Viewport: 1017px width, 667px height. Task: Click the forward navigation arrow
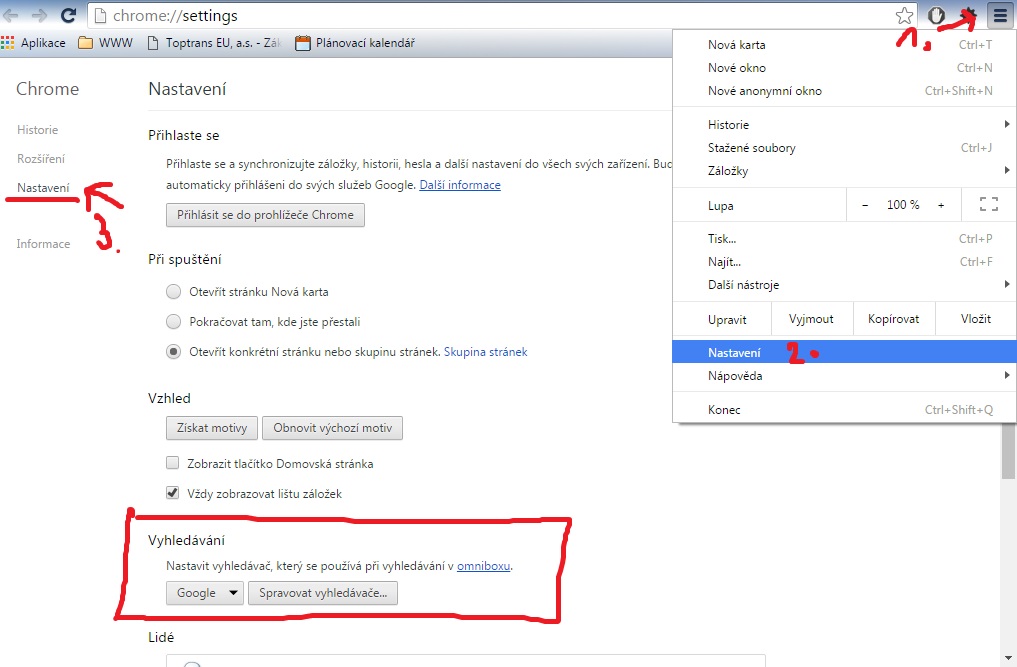(39, 15)
